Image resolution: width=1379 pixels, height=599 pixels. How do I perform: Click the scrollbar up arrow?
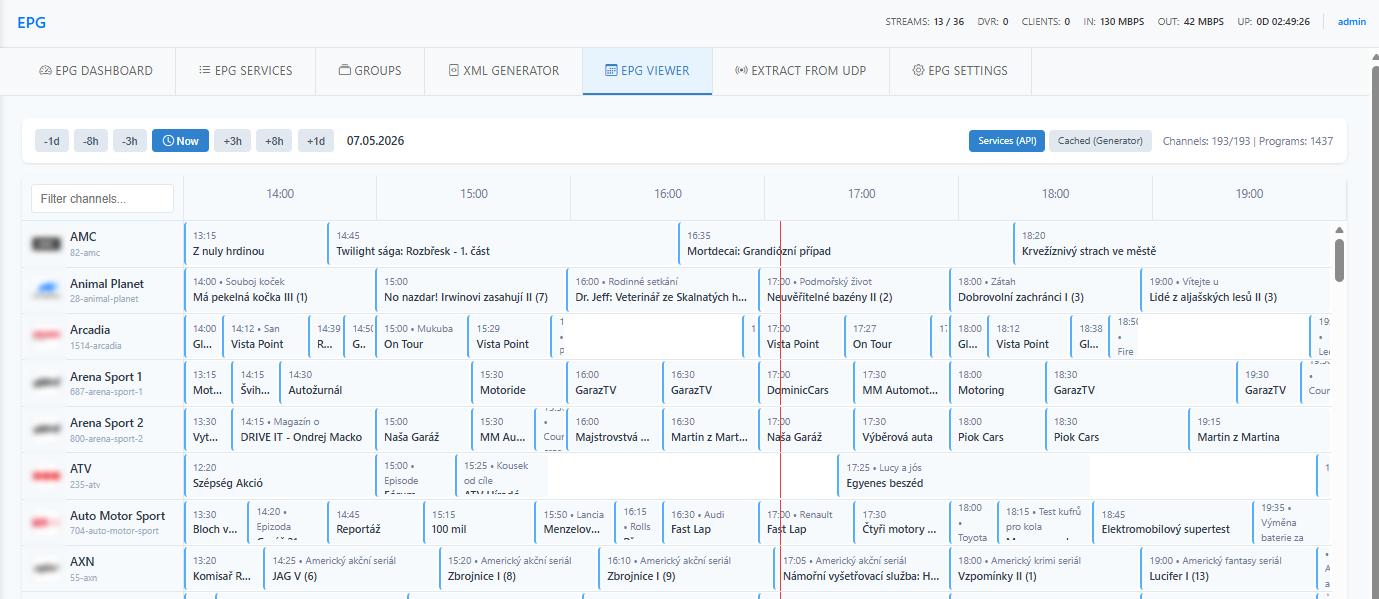[1339, 230]
